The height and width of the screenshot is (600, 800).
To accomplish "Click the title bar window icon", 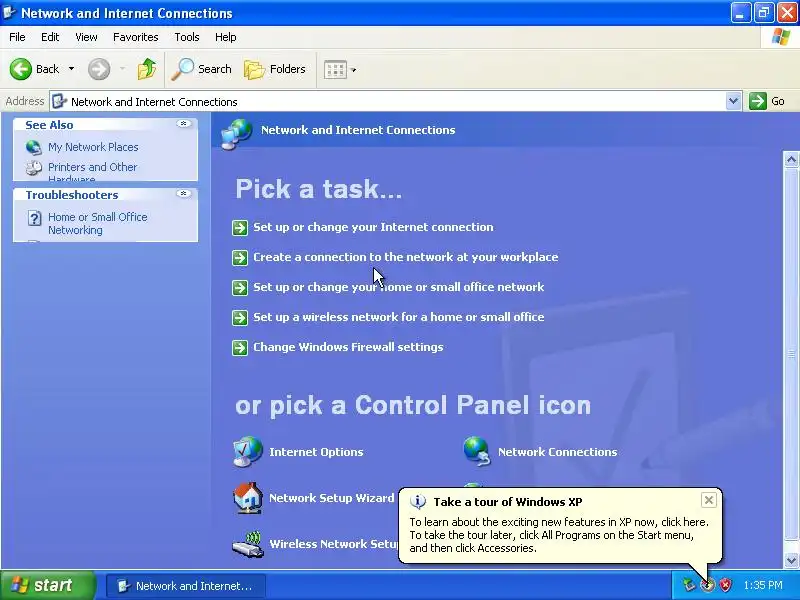I will (x=9, y=13).
